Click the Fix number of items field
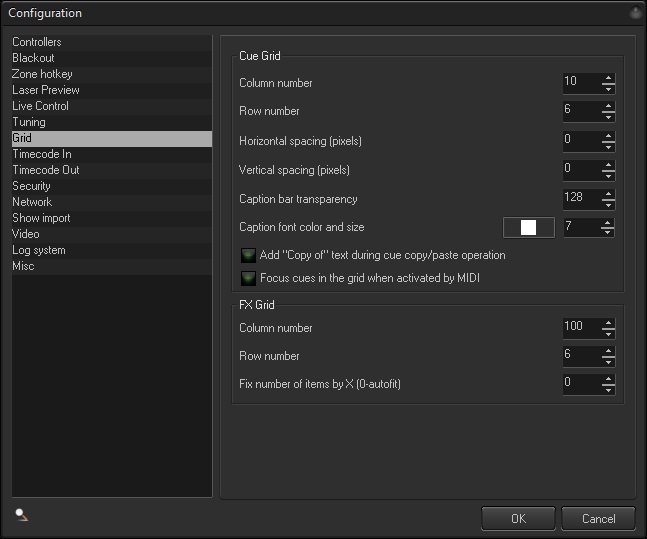 coord(581,383)
